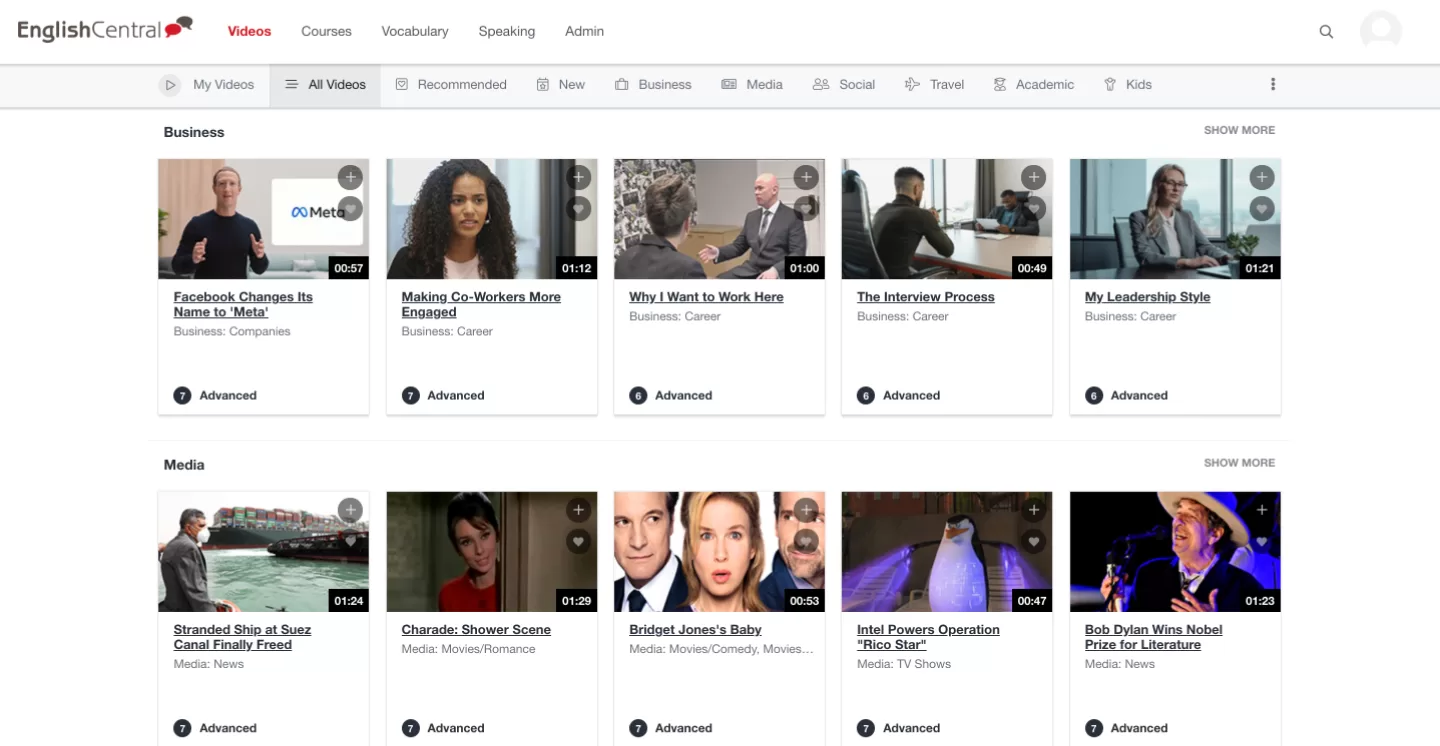The image size is (1440, 746).
Task: Open Admin in the top navigation
Action: [584, 31]
